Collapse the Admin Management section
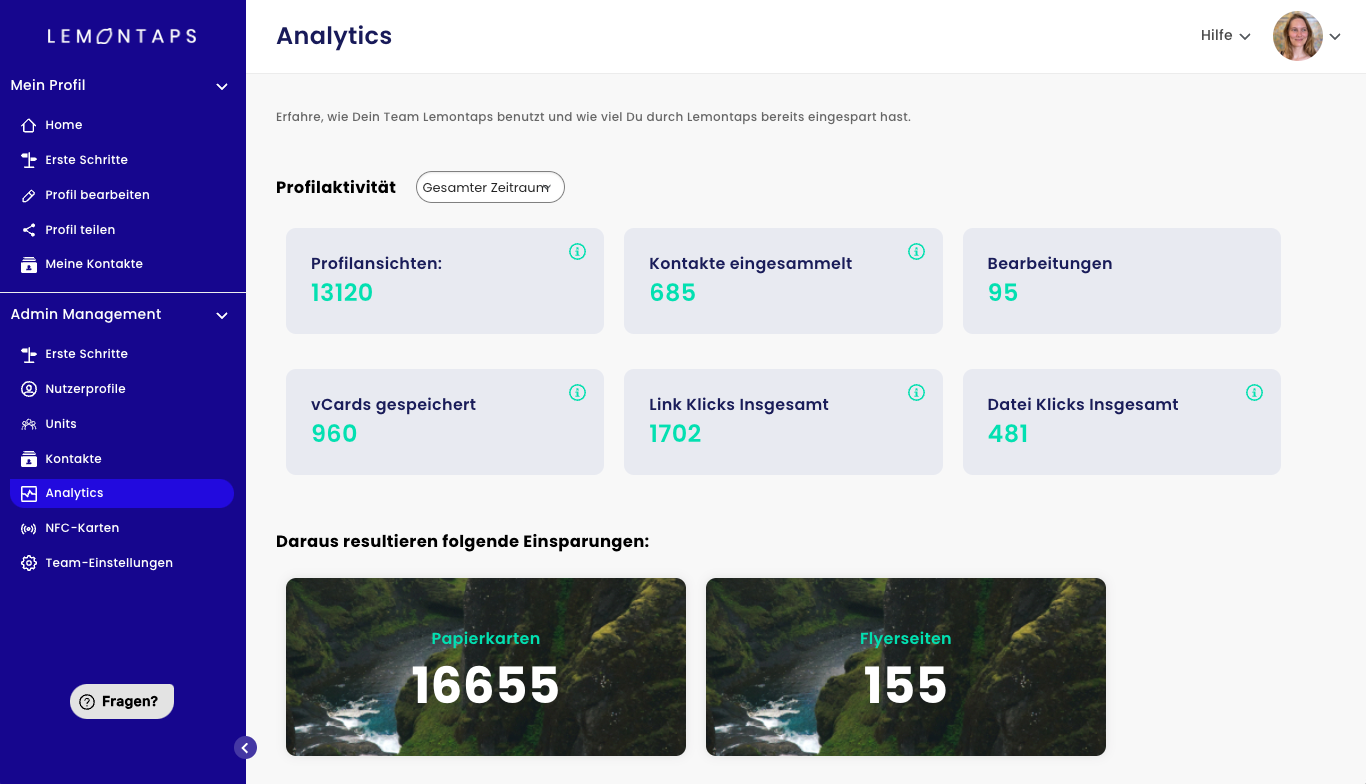 pyautogui.click(x=222, y=315)
